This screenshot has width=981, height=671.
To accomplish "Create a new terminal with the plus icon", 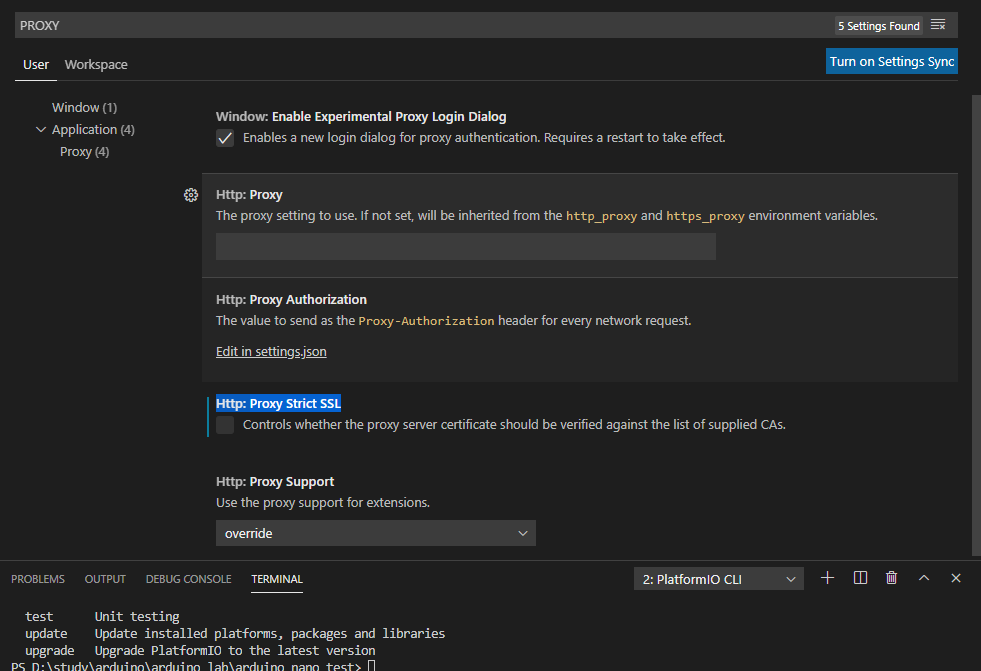I will coord(825,578).
